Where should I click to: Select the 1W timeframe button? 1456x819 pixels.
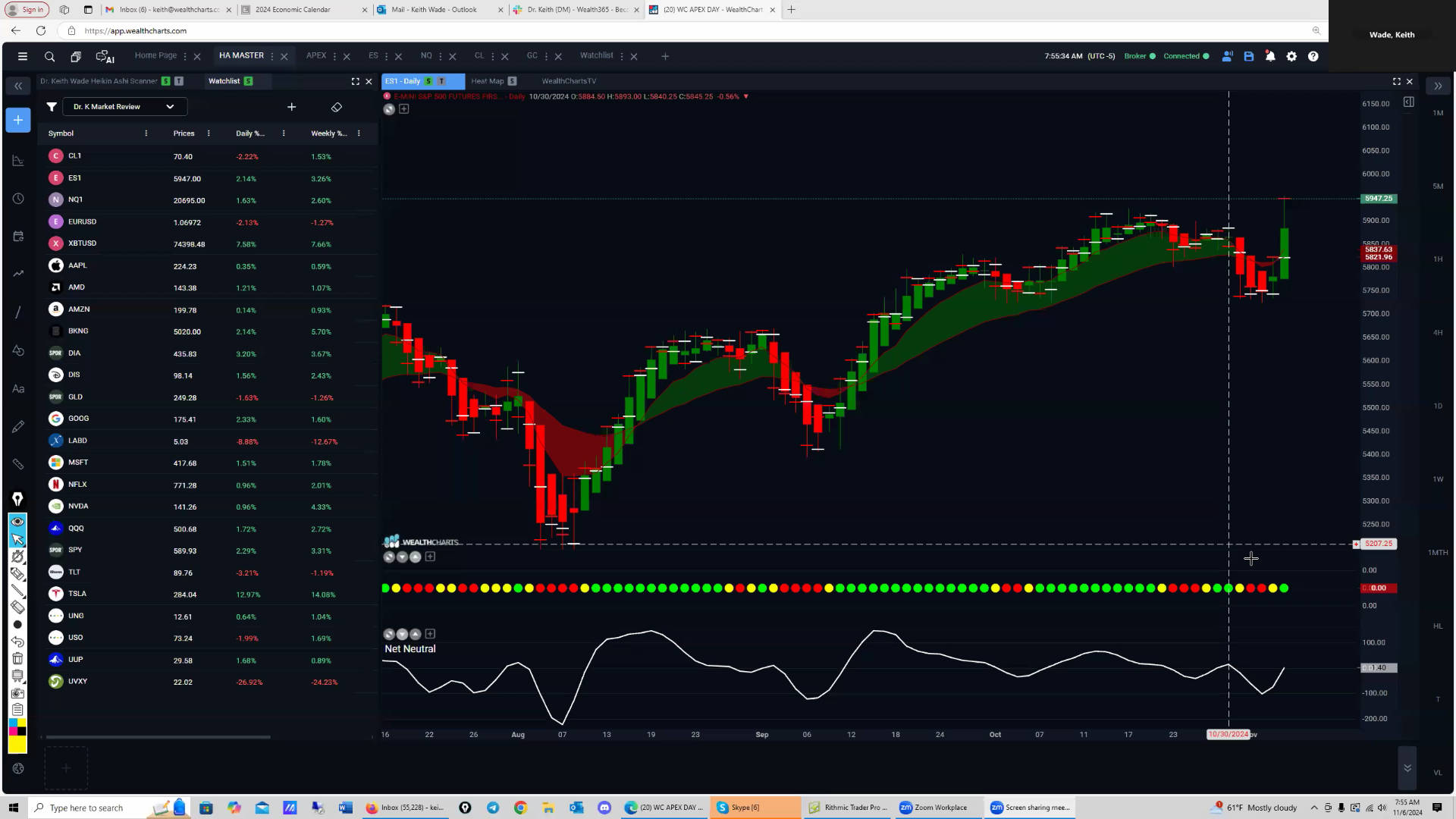coord(1438,479)
